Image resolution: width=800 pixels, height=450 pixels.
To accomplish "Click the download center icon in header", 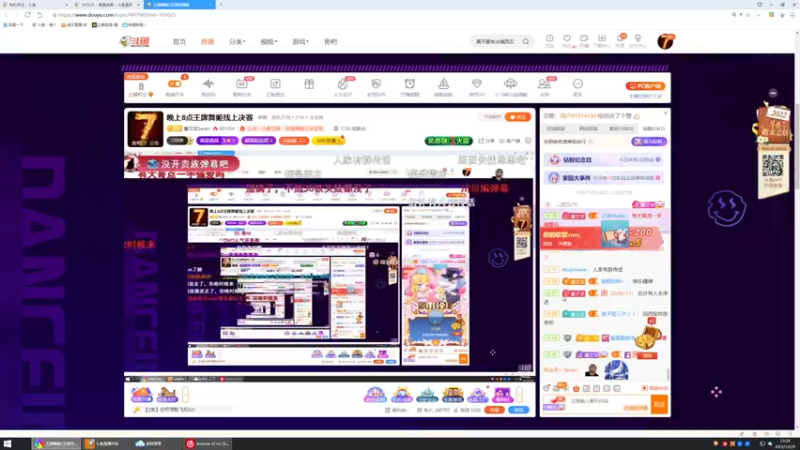I will [602, 39].
